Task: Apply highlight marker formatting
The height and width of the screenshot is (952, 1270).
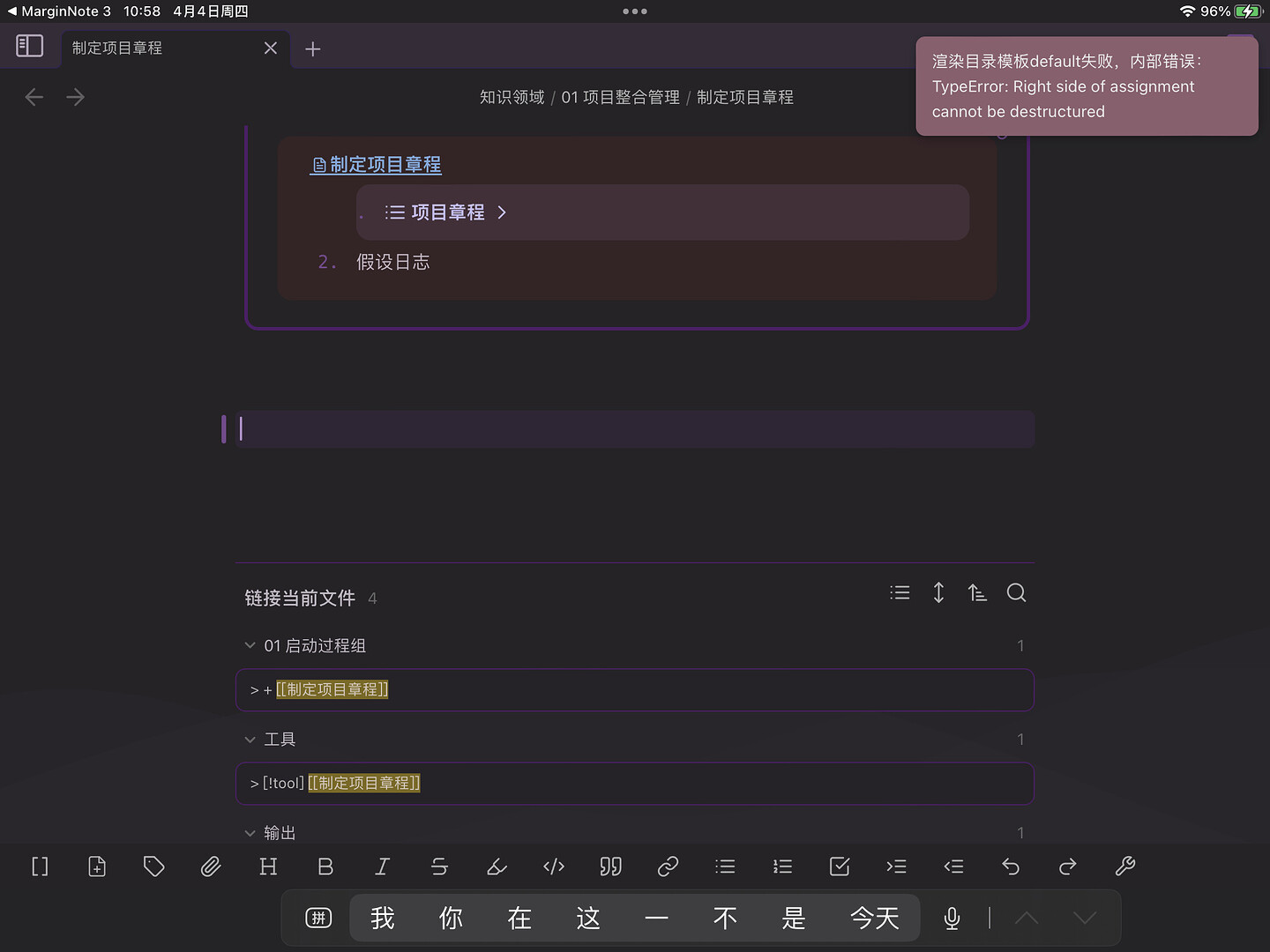Action: (497, 866)
